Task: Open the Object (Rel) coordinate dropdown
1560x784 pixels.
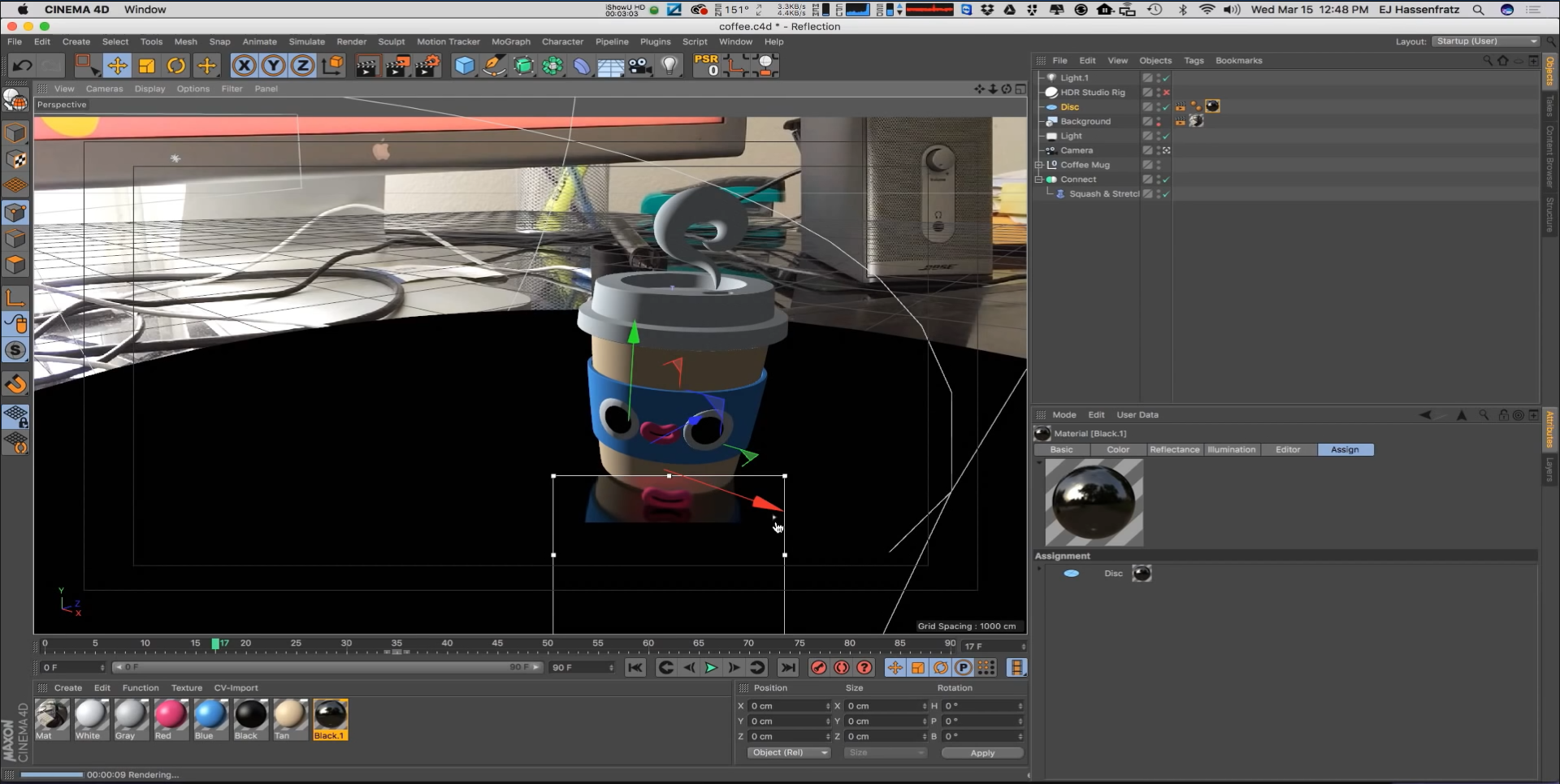Action: pos(788,753)
